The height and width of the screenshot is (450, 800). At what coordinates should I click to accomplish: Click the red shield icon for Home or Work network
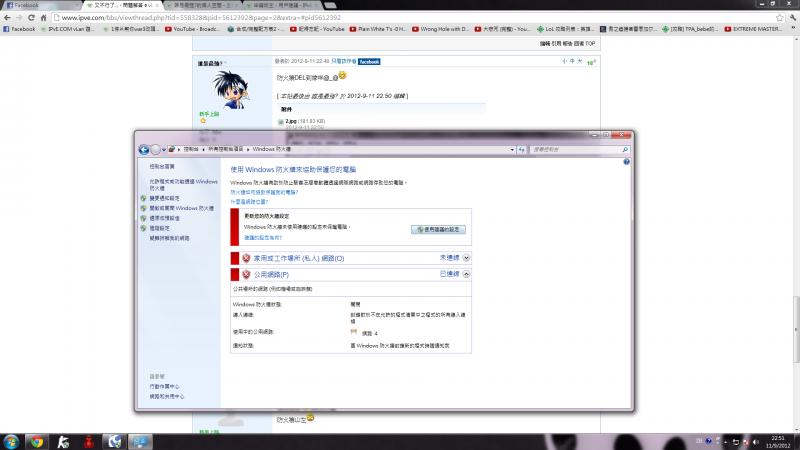[246, 258]
